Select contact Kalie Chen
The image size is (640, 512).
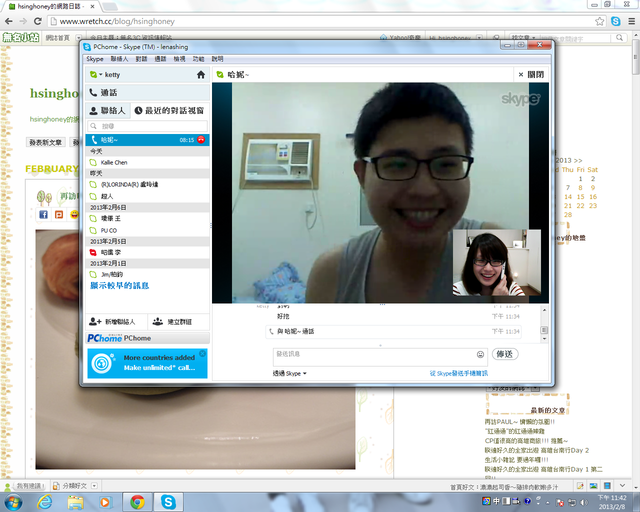147,163
